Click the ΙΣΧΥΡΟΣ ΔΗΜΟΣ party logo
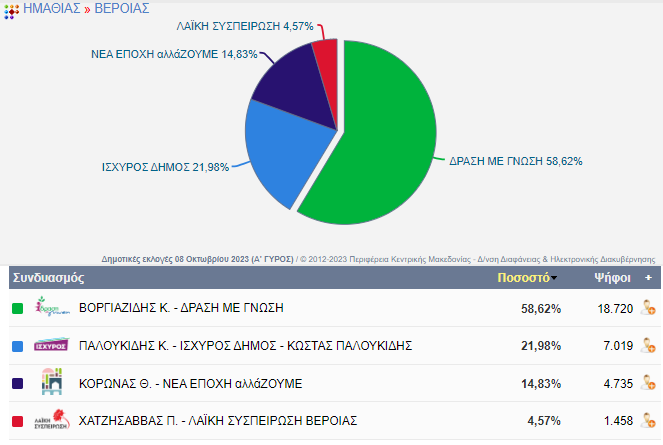The image size is (663, 445). [51, 346]
